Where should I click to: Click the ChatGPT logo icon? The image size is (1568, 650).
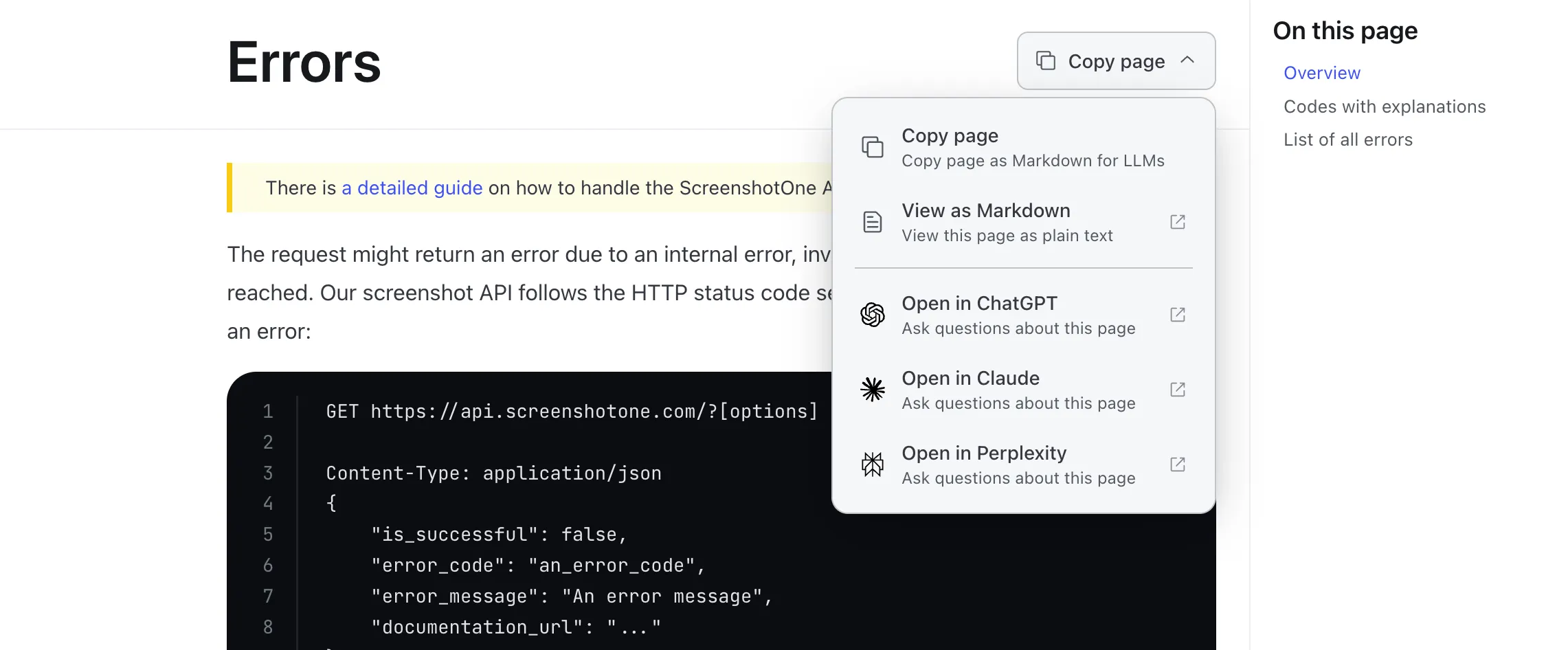pyautogui.click(x=872, y=315)
